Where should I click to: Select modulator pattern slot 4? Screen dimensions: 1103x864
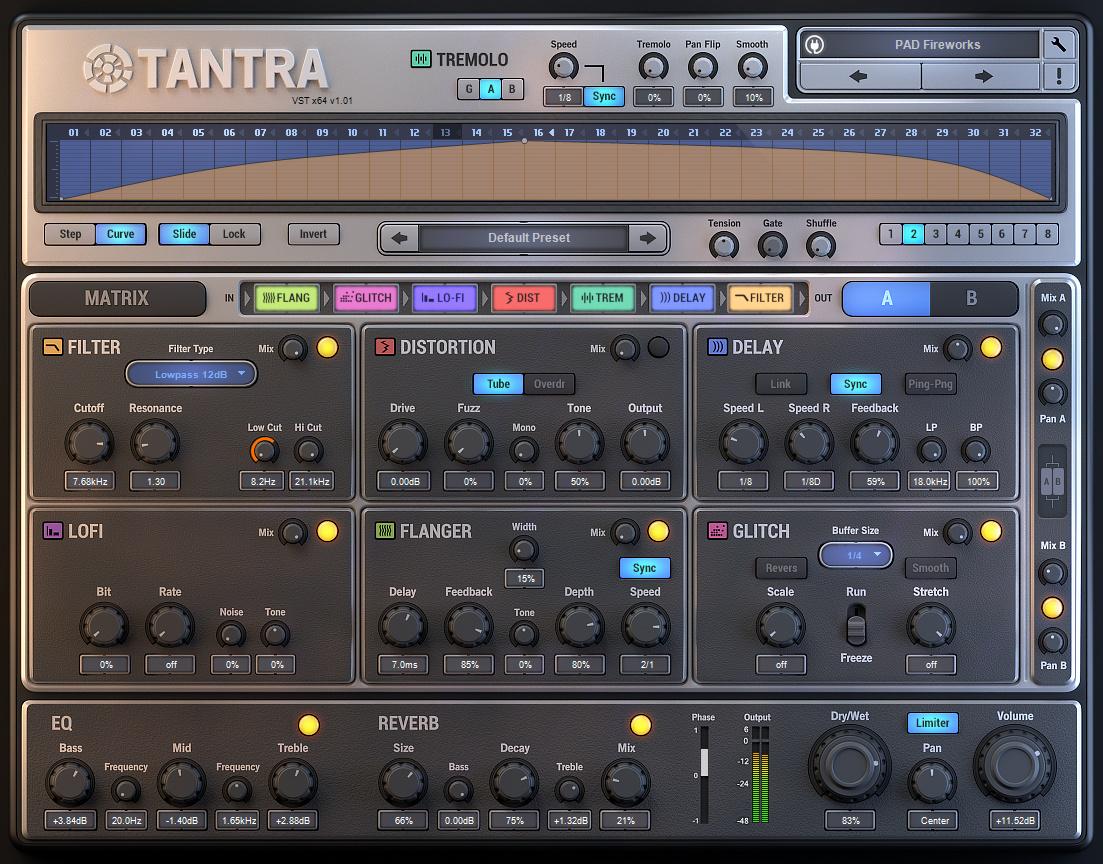point(957,234)
